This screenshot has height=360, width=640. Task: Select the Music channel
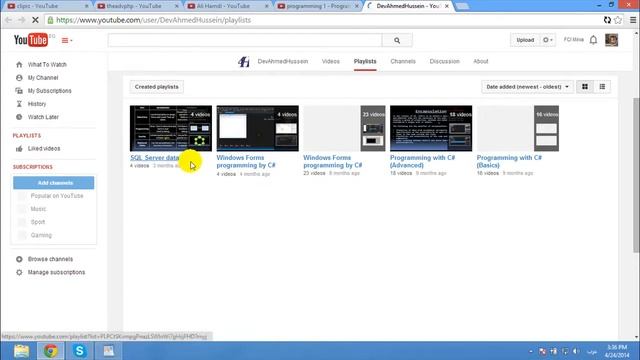click(38, 209)
